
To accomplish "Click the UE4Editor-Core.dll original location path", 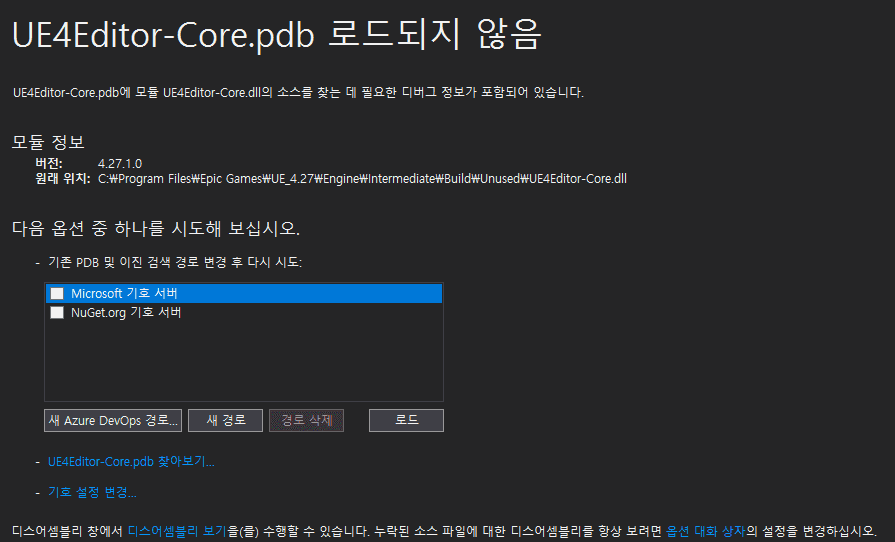I will tap(362, 179).
